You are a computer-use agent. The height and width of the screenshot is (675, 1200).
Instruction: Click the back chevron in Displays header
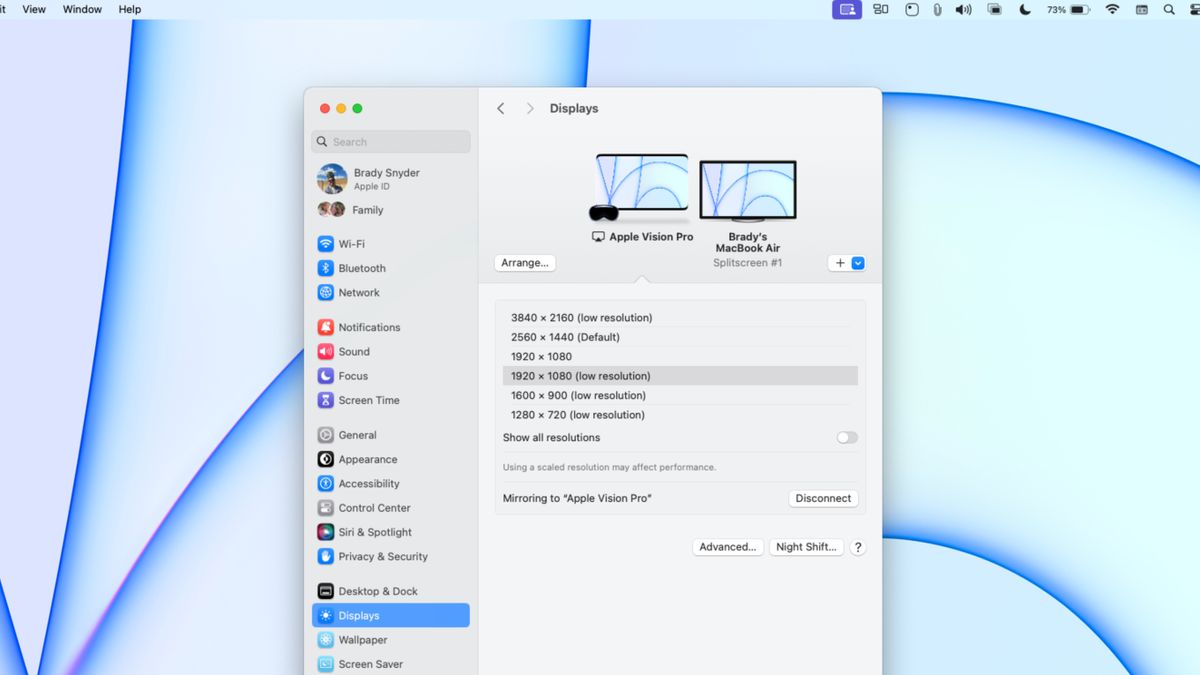coord(500,107)
